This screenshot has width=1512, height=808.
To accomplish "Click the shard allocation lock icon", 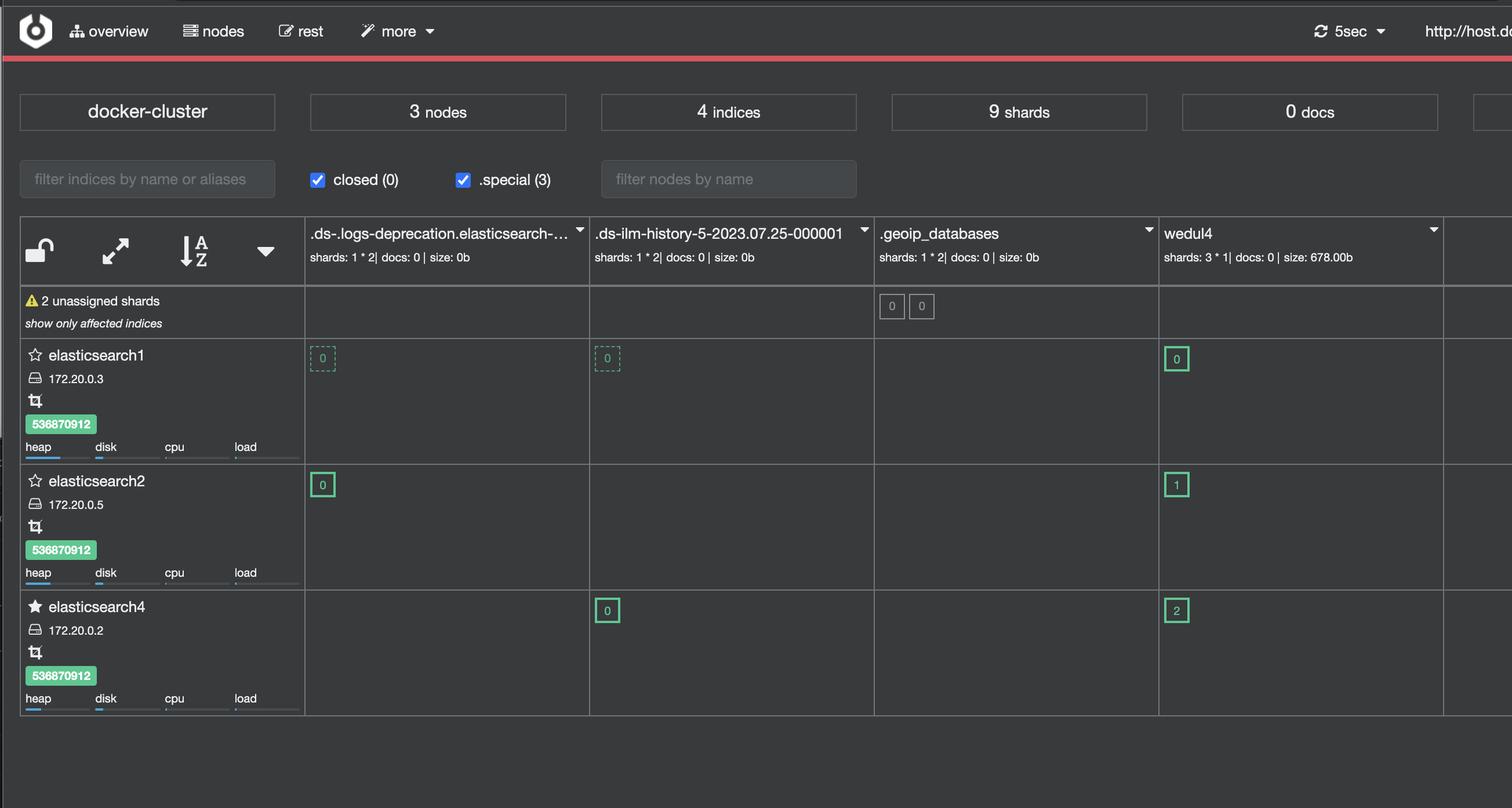I will point(39,251).
